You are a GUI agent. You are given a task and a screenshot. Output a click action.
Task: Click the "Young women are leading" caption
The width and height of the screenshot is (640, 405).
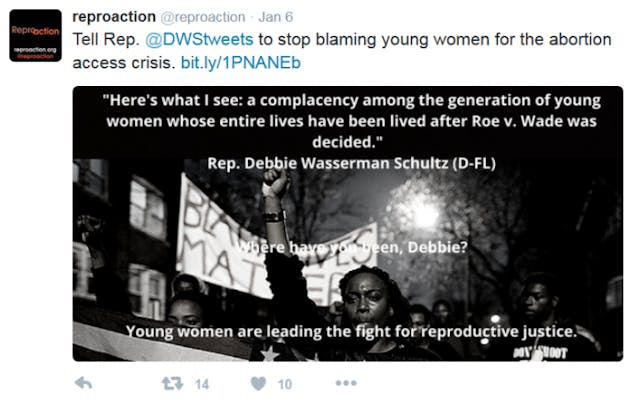(x=347, y=330)
